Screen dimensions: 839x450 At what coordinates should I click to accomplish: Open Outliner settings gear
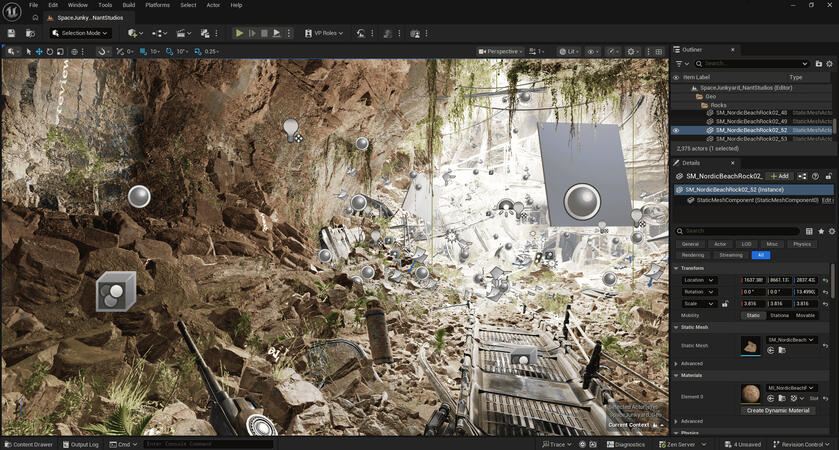[x=829, y=64]
